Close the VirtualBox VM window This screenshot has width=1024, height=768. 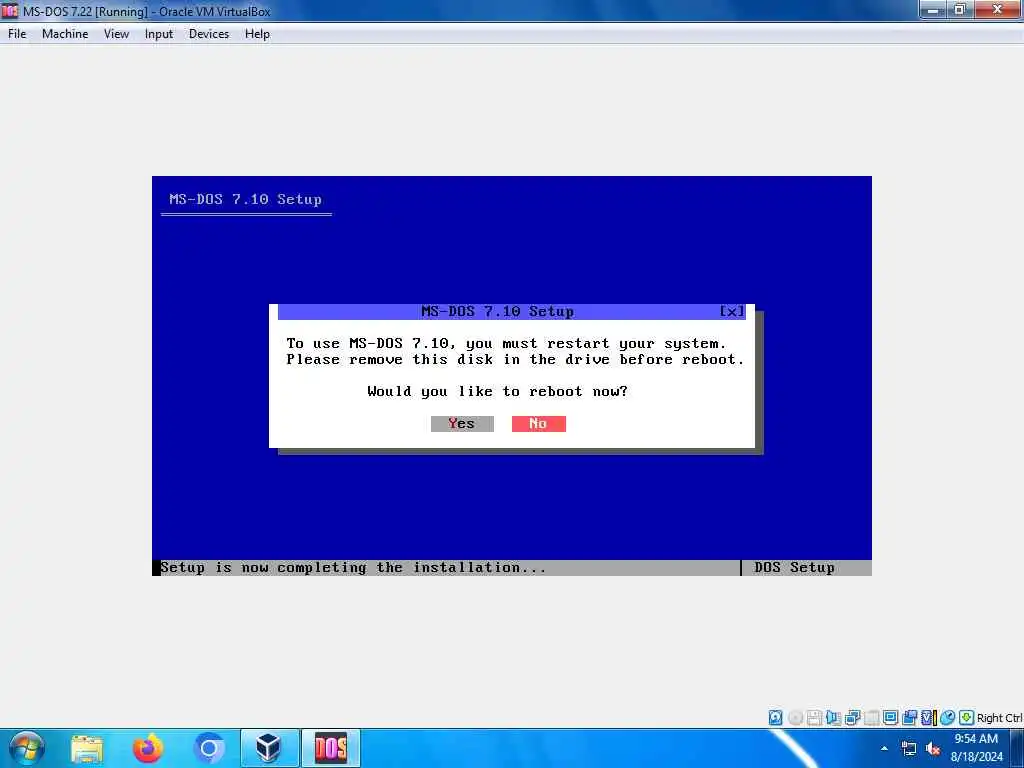pyautogui.click(x=998, y=10)
